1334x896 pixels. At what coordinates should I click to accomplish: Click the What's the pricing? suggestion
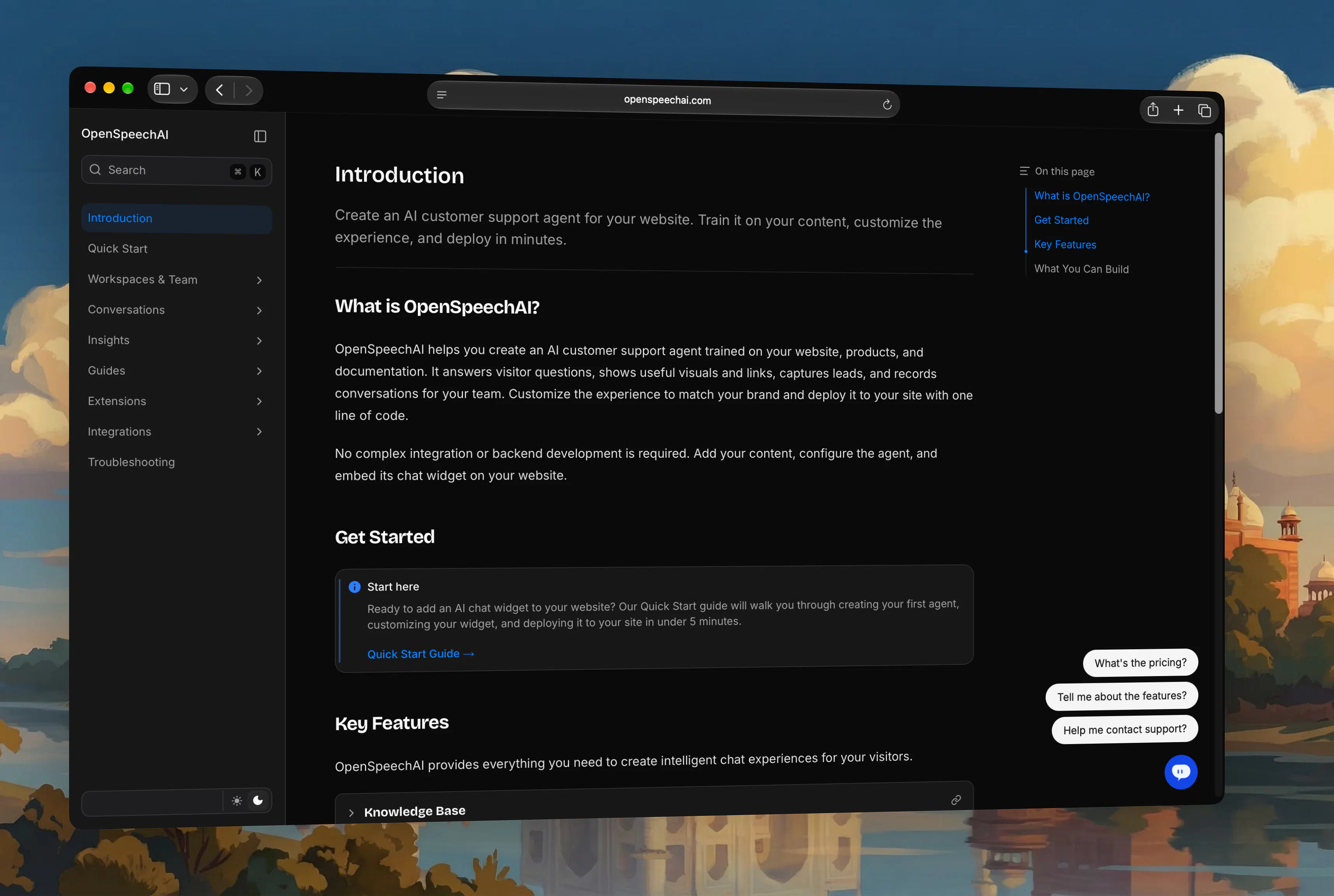(1140, 662)
